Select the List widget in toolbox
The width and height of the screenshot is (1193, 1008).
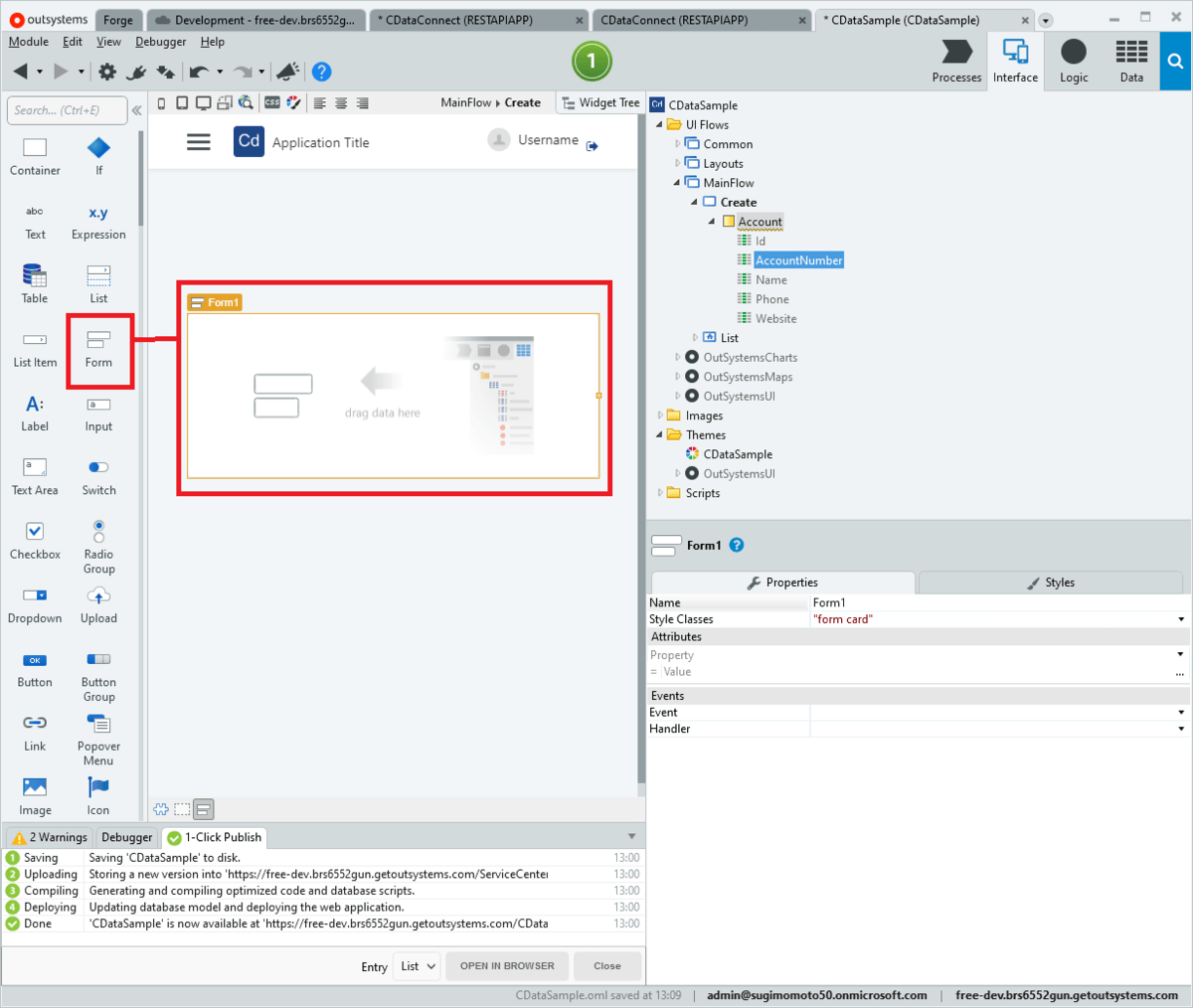coord(98,285)
